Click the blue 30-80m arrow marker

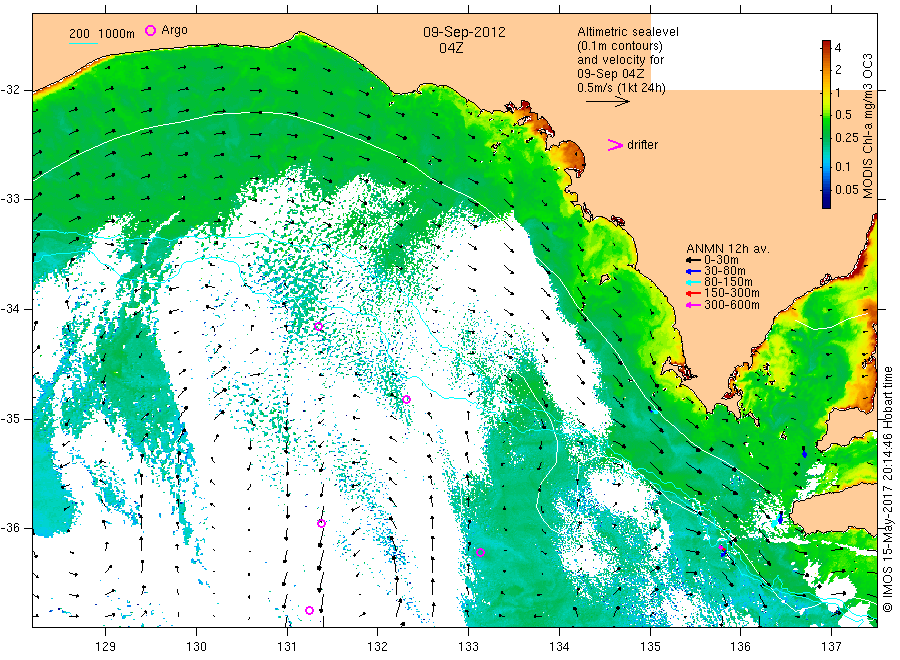point(693,271)
